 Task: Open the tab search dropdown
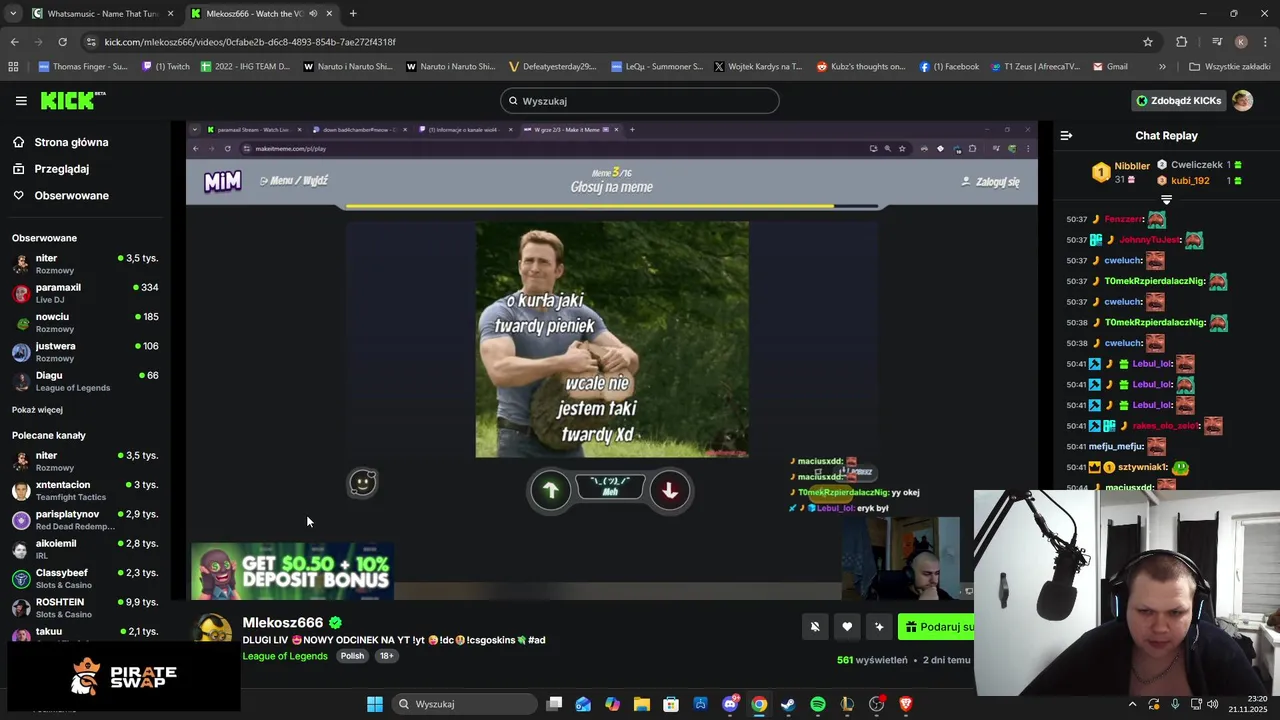pyautogui.click(x=12, y=14)
